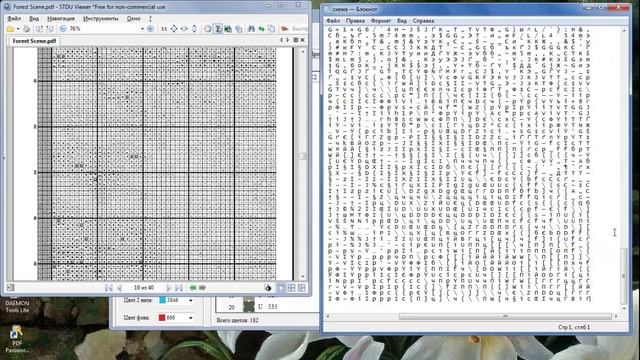Click the print icon in STDU Viewer toolbar
Screen dimensions: 640x360
coord(27,29)
